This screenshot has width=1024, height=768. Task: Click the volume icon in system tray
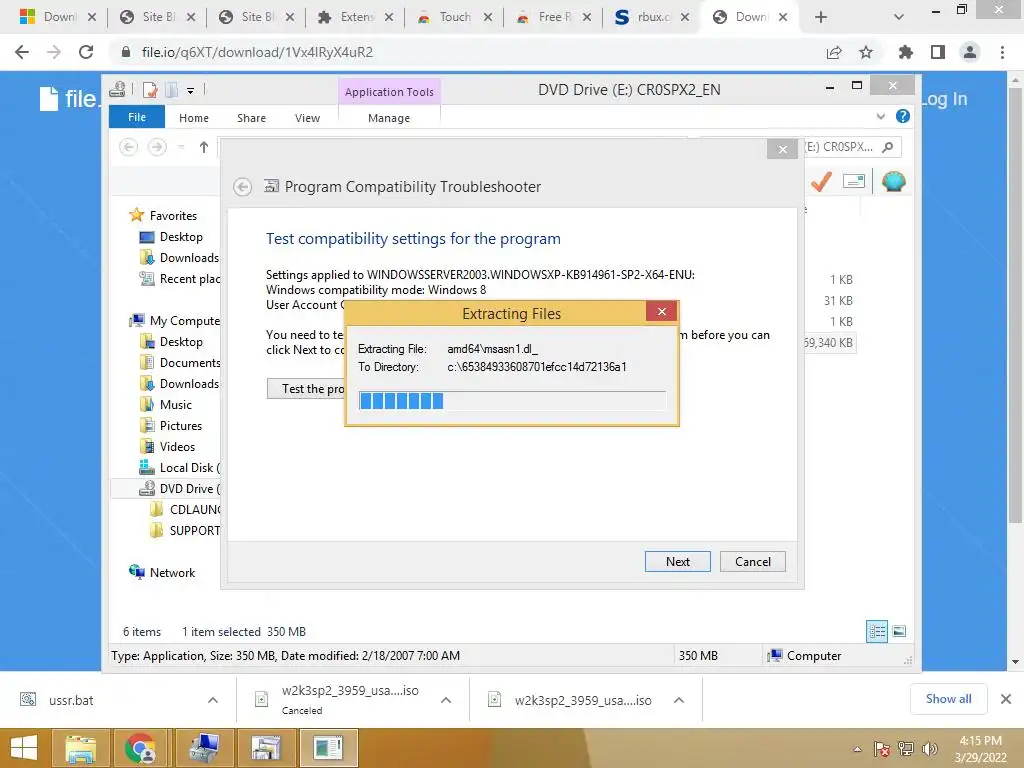(x=930, y=748)
